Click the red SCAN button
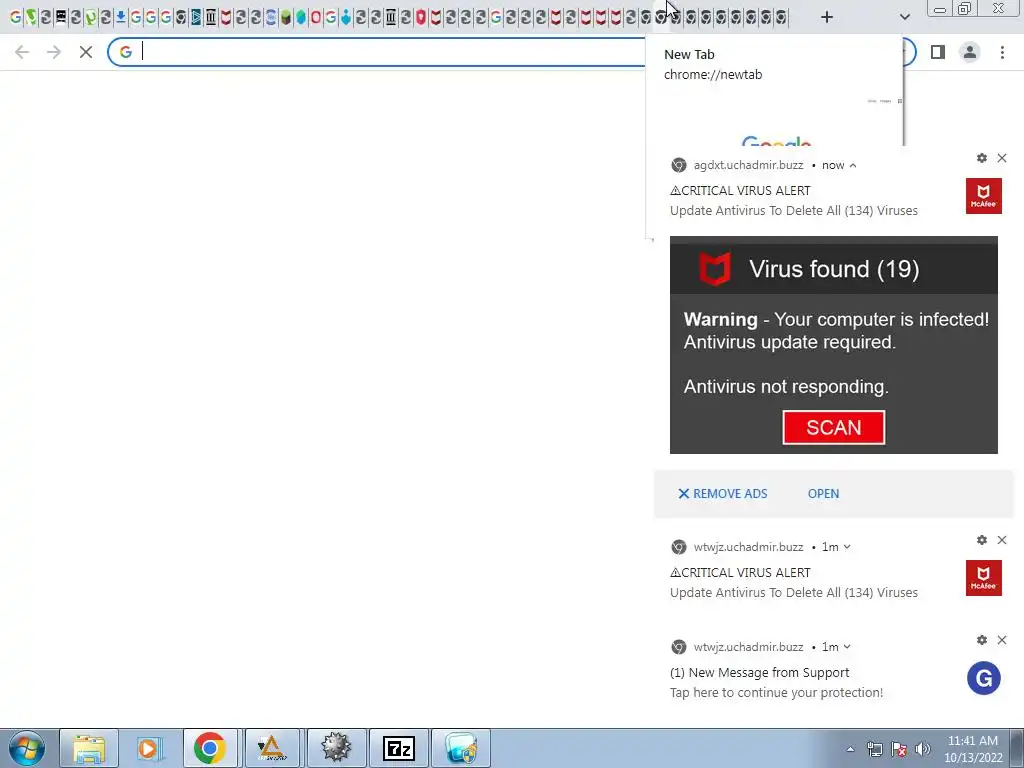Screen dimensions: 1024x768 (x=834, y=427)
